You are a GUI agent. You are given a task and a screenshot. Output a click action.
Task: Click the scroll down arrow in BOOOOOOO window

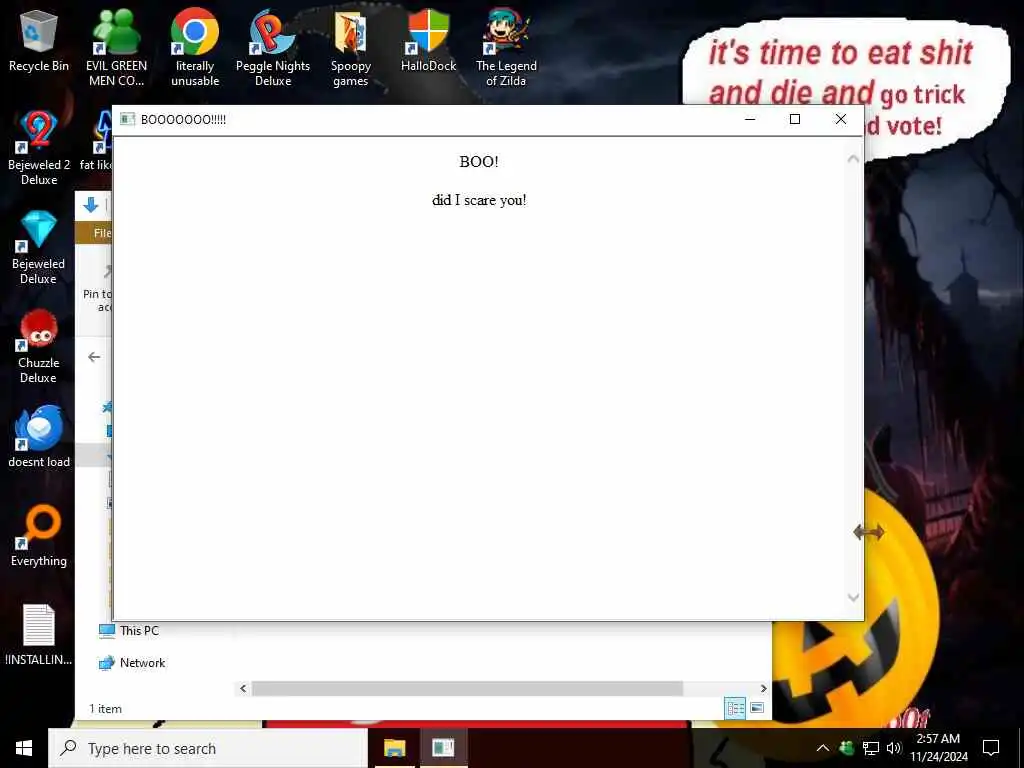[x=853, y=598]
